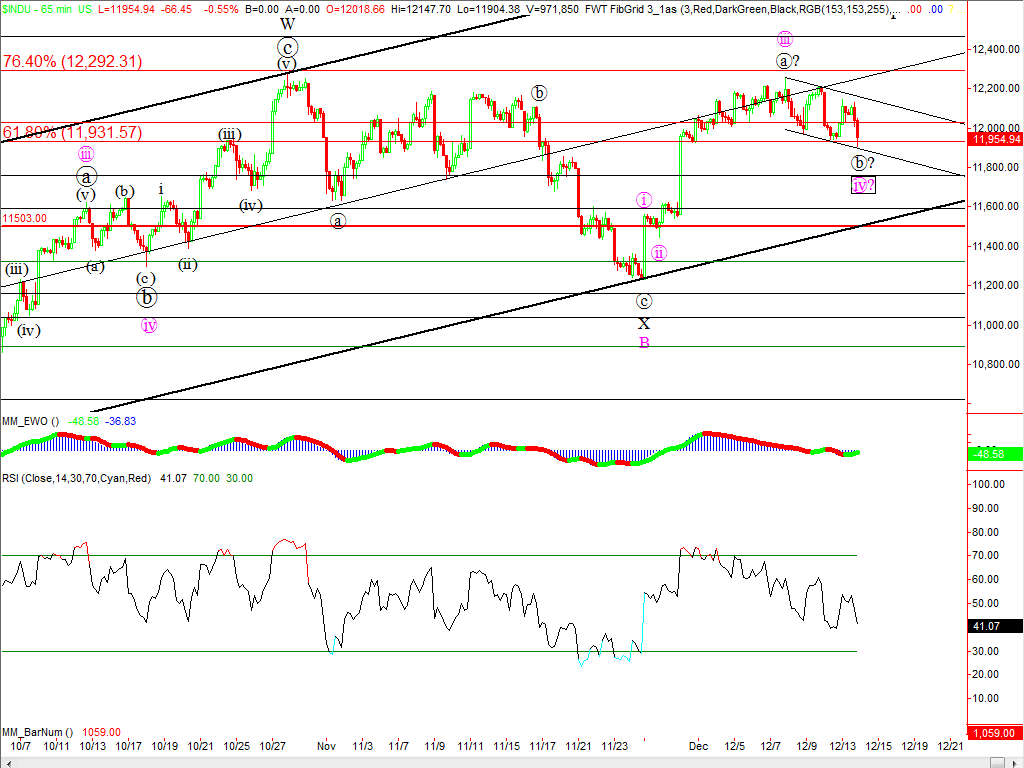Screen dimensions: 1024x768
Task: Click the magenta B wave label
Action: [644, 342]
